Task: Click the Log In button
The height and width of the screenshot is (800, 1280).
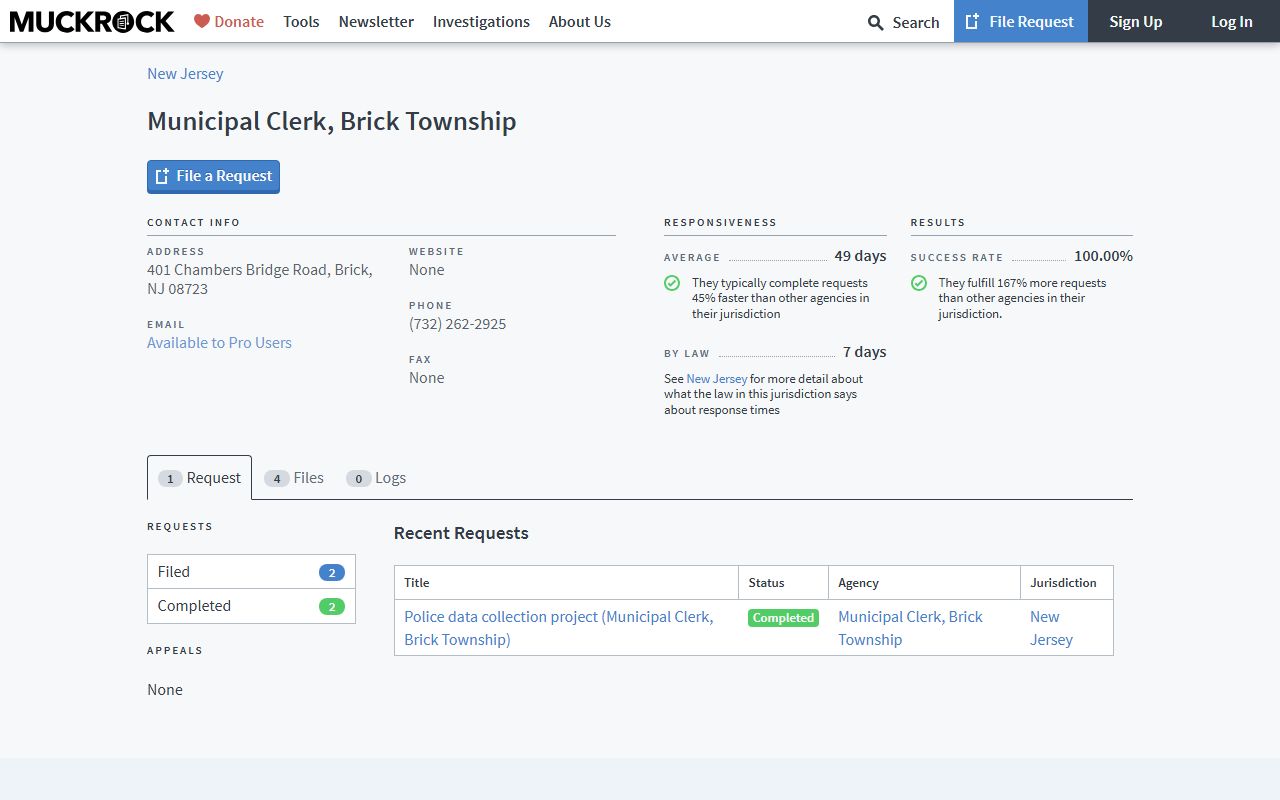Action: 1231,21
